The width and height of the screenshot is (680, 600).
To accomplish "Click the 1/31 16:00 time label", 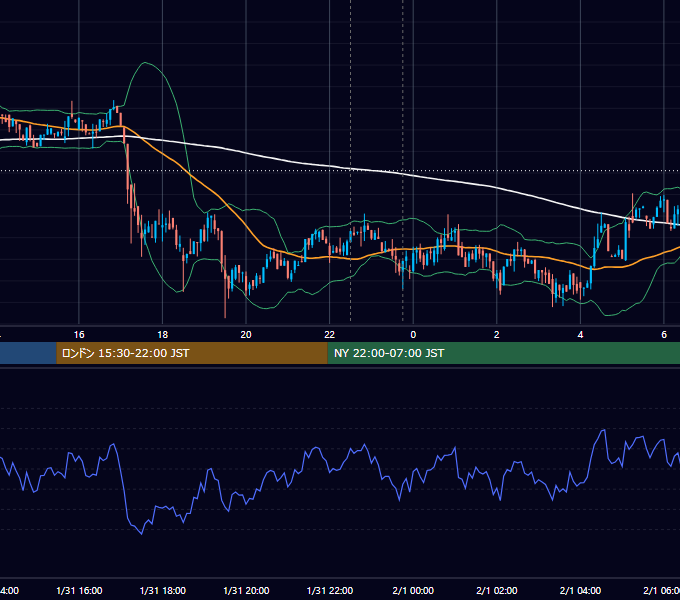I will click(79, 590).
